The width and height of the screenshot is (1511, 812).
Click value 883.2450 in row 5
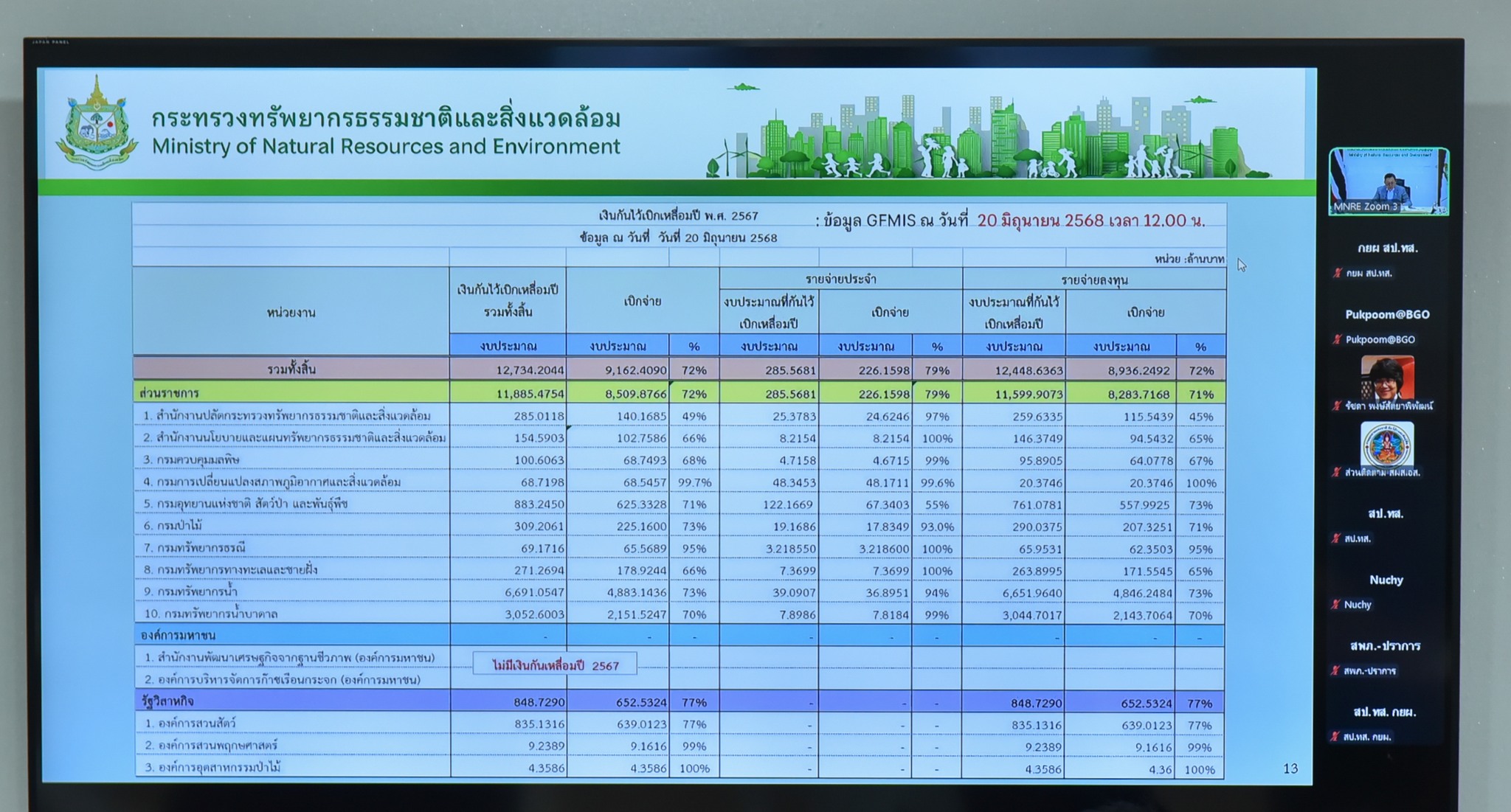(x=539, y=504)
